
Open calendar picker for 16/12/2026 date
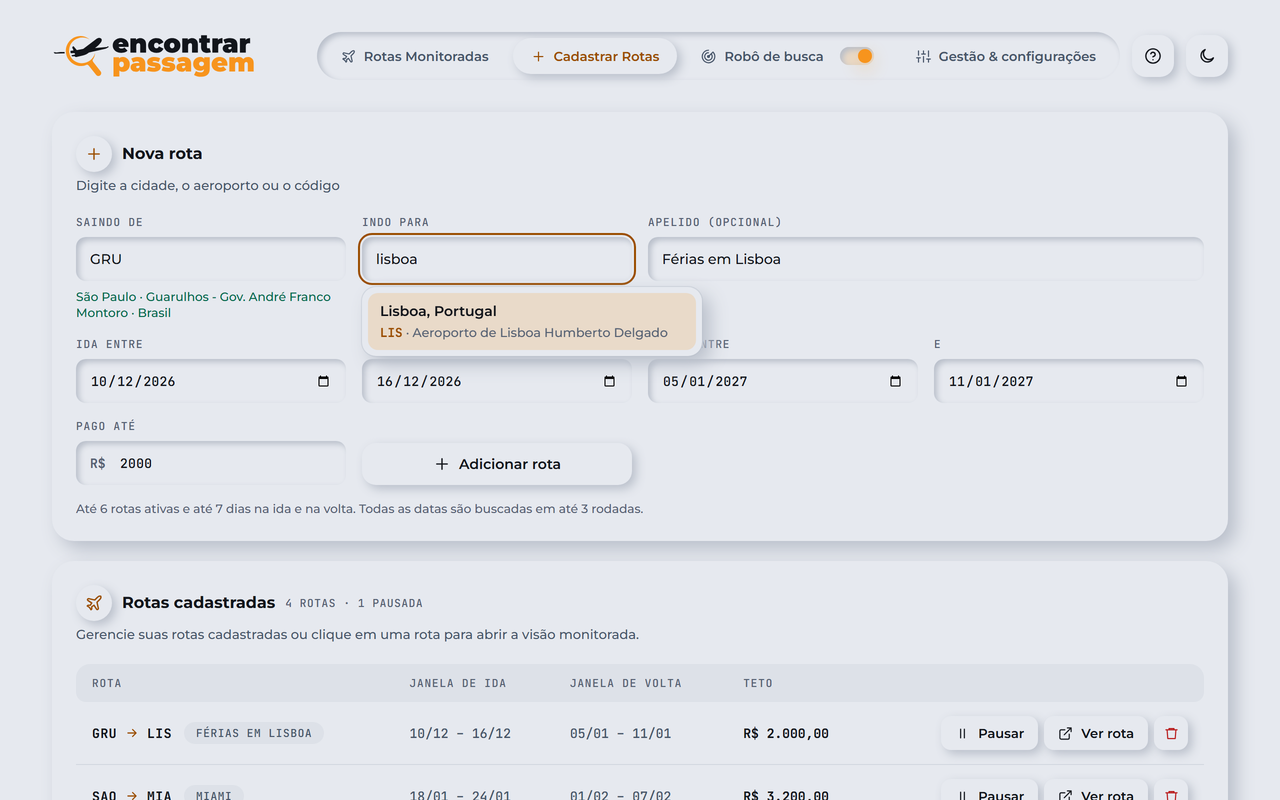(609, 381)
